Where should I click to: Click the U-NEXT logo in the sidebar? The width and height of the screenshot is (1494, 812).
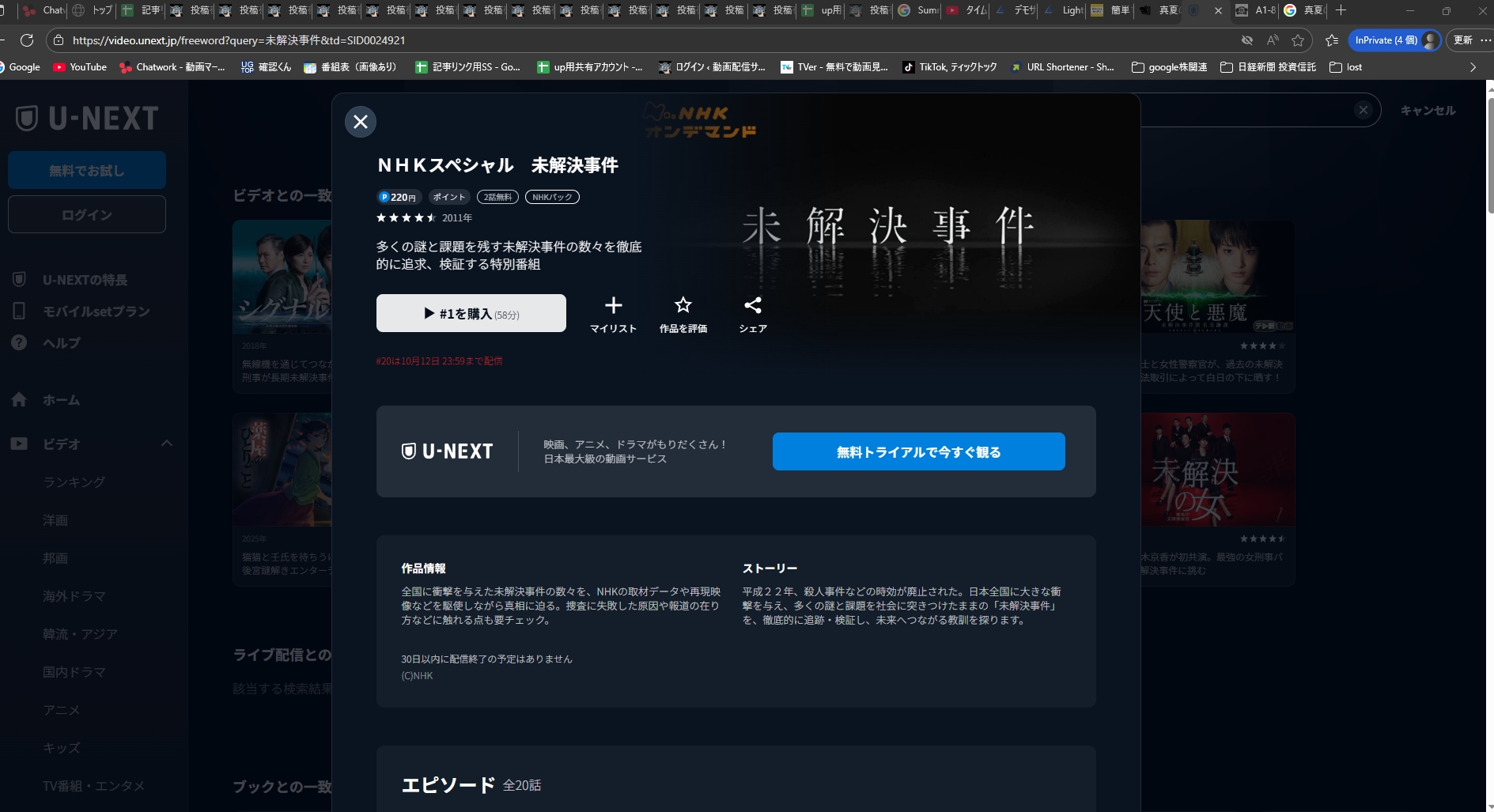(87, 119)
